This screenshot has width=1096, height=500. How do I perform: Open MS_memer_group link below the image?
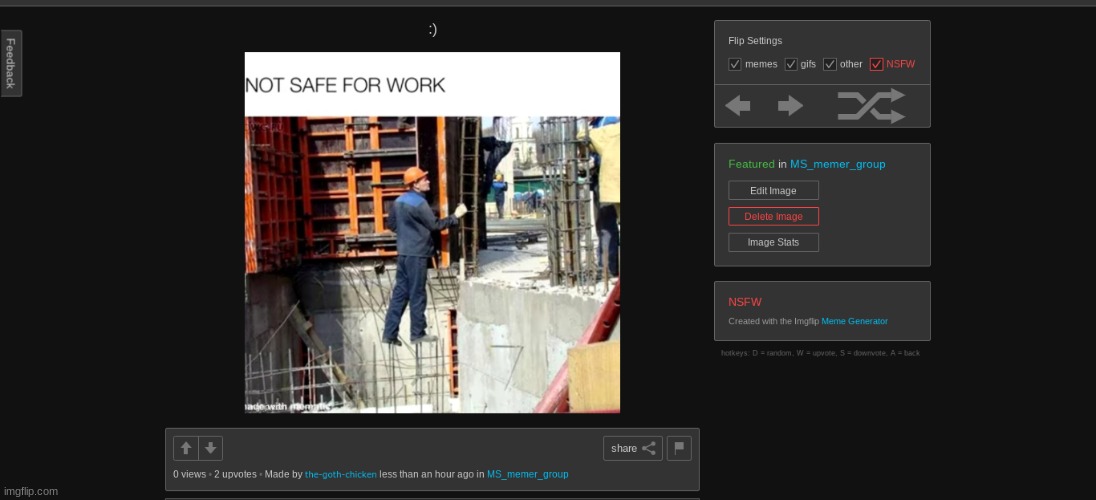click(x=527, y=474)
